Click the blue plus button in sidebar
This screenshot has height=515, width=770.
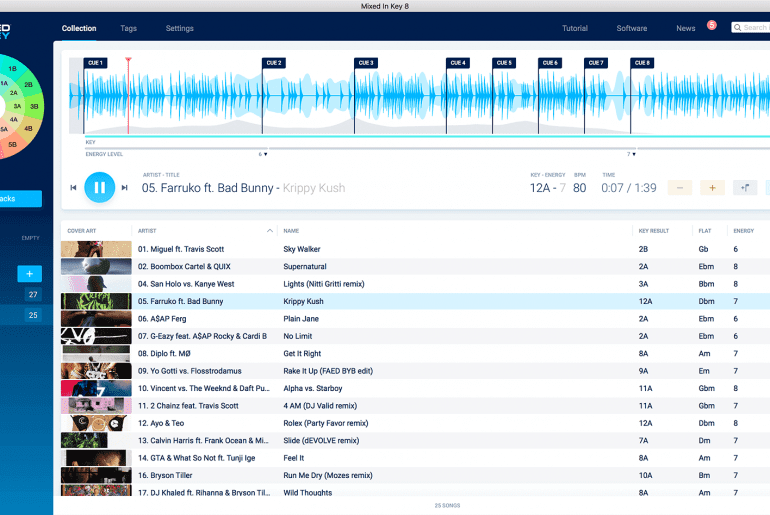tap(29, 274)
